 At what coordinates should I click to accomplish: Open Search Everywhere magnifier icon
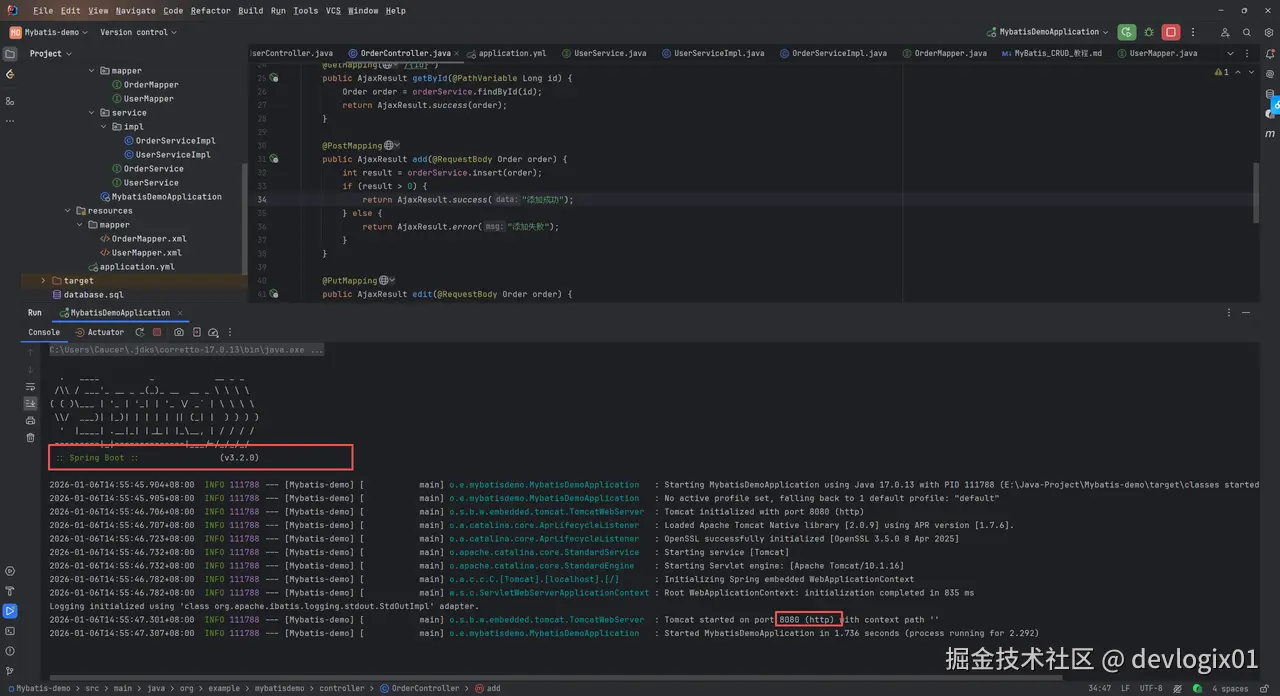pos(1247,32)
